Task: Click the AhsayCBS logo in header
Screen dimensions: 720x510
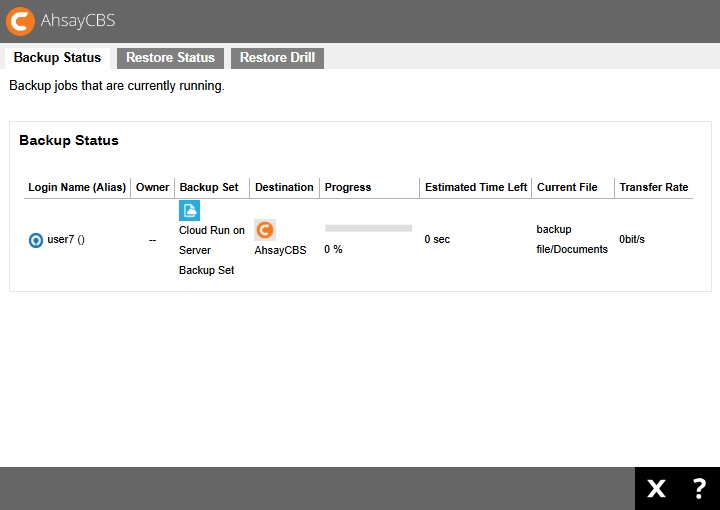Action: (21, 21)
